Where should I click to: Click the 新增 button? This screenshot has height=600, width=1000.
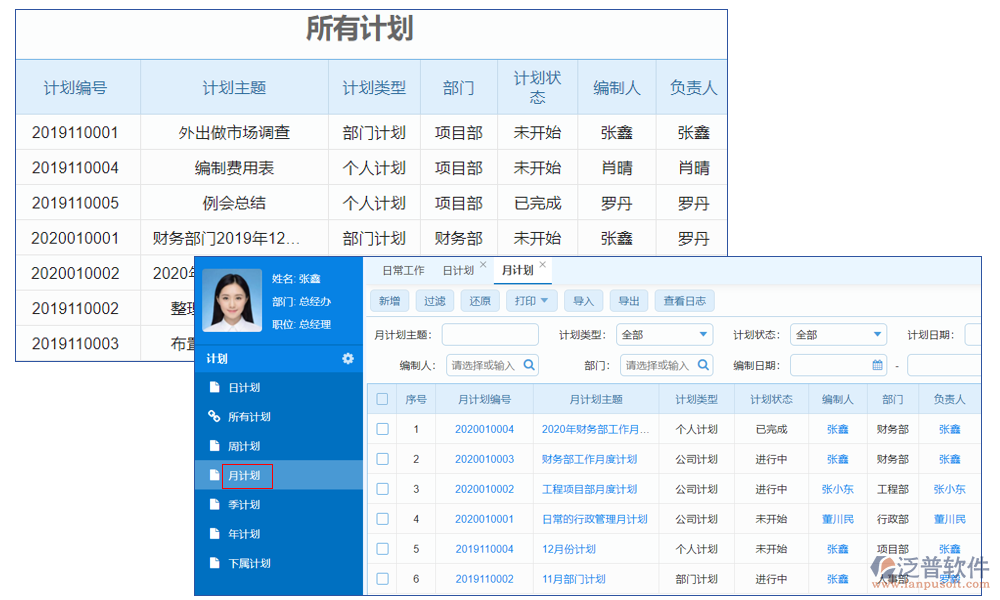(389, 300)
